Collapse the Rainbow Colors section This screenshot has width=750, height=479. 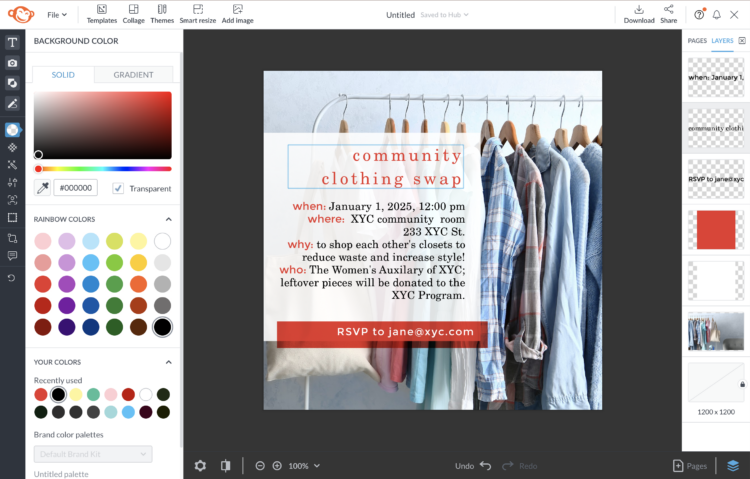168,219
